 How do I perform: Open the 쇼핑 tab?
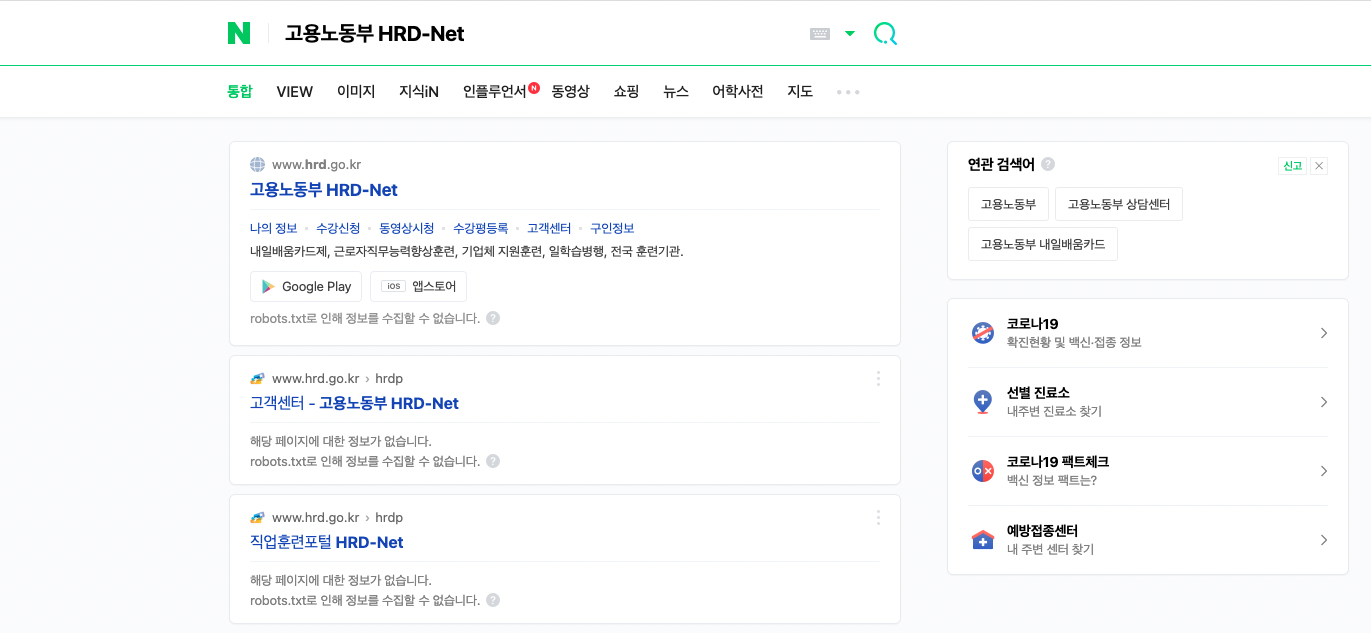point(627,92)
